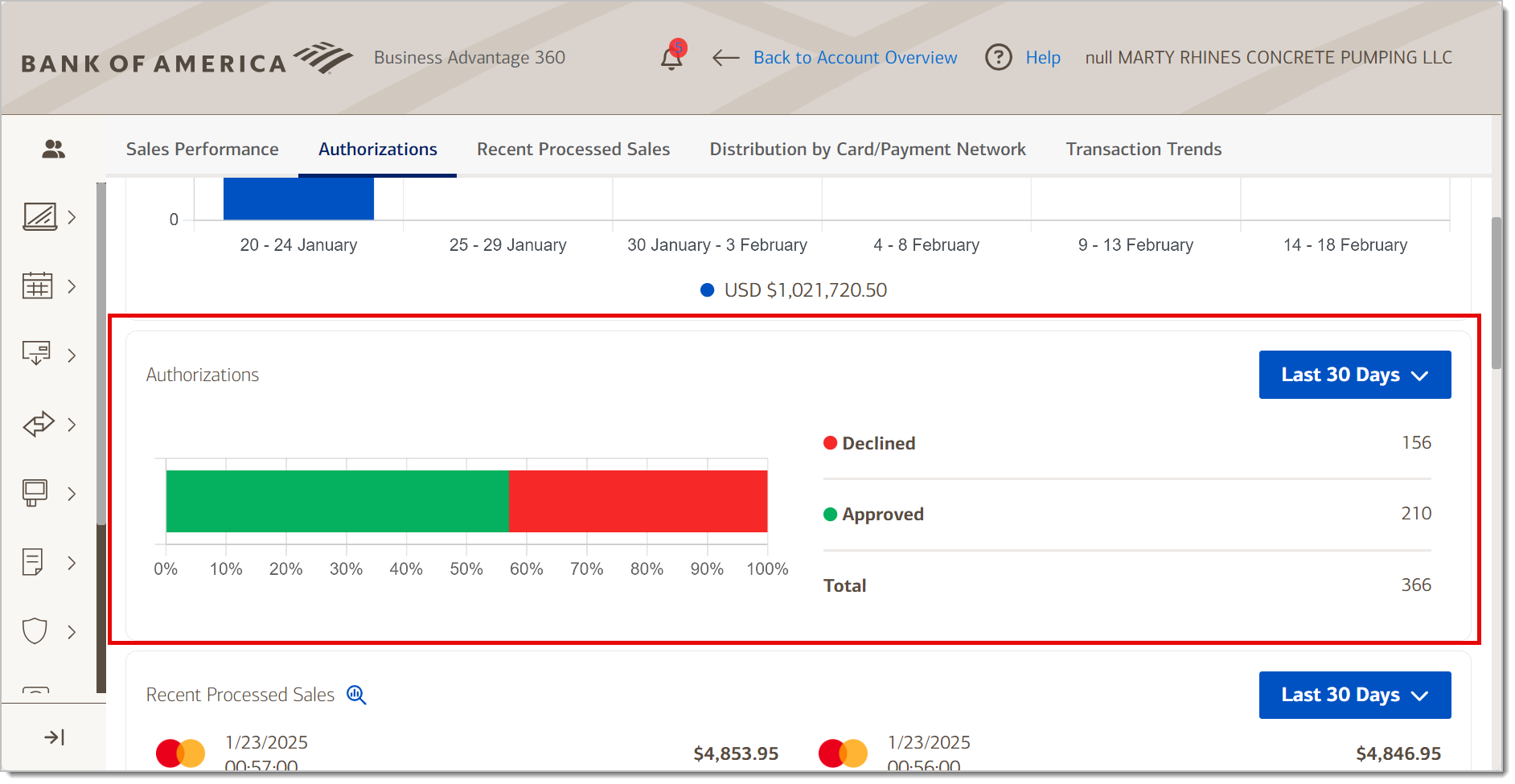Open the Authorizations Last 30 Days dropdown
1515x784 pixels.
[1354, 374]
